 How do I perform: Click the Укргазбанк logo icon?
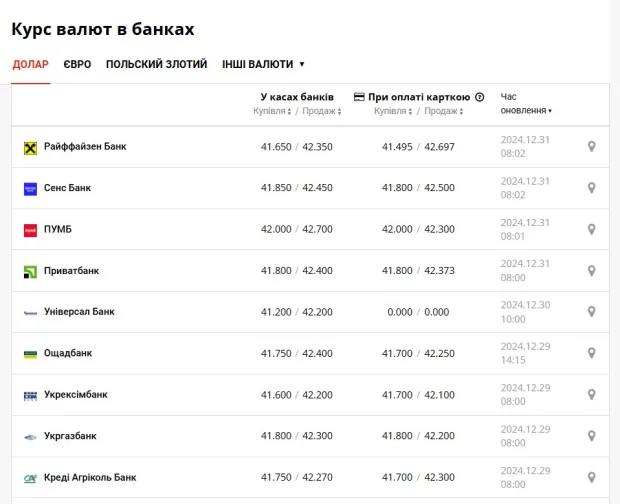[x=30, y=436]
